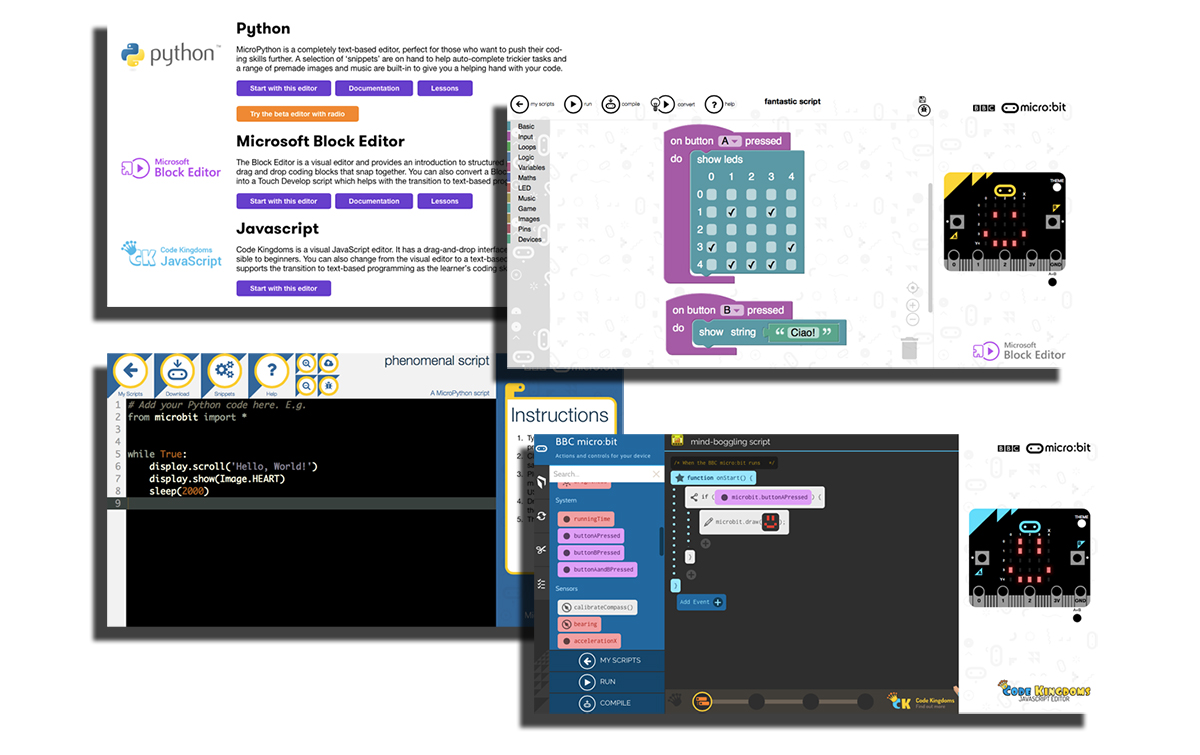
Task: Click the refresh loop icon in Code Kingdoms sidebar
Action: tap(541, 516)
